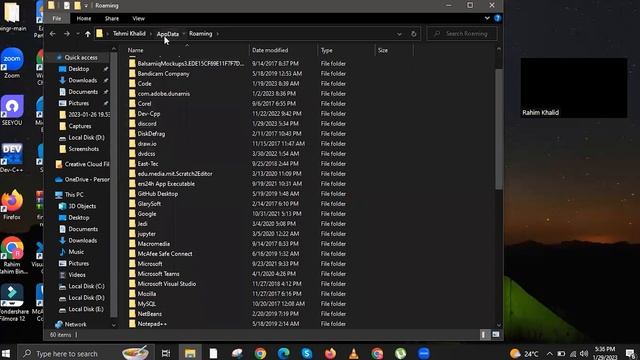This screenshot has width=640, height=360.
Task: Click the taskbar search box
Action: click(86, 353)
